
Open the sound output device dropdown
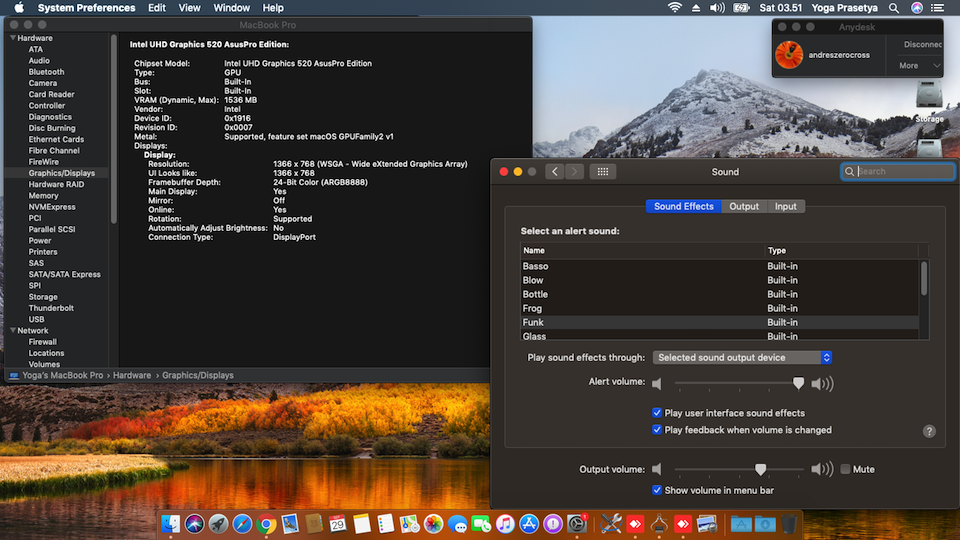click(742, 358)
